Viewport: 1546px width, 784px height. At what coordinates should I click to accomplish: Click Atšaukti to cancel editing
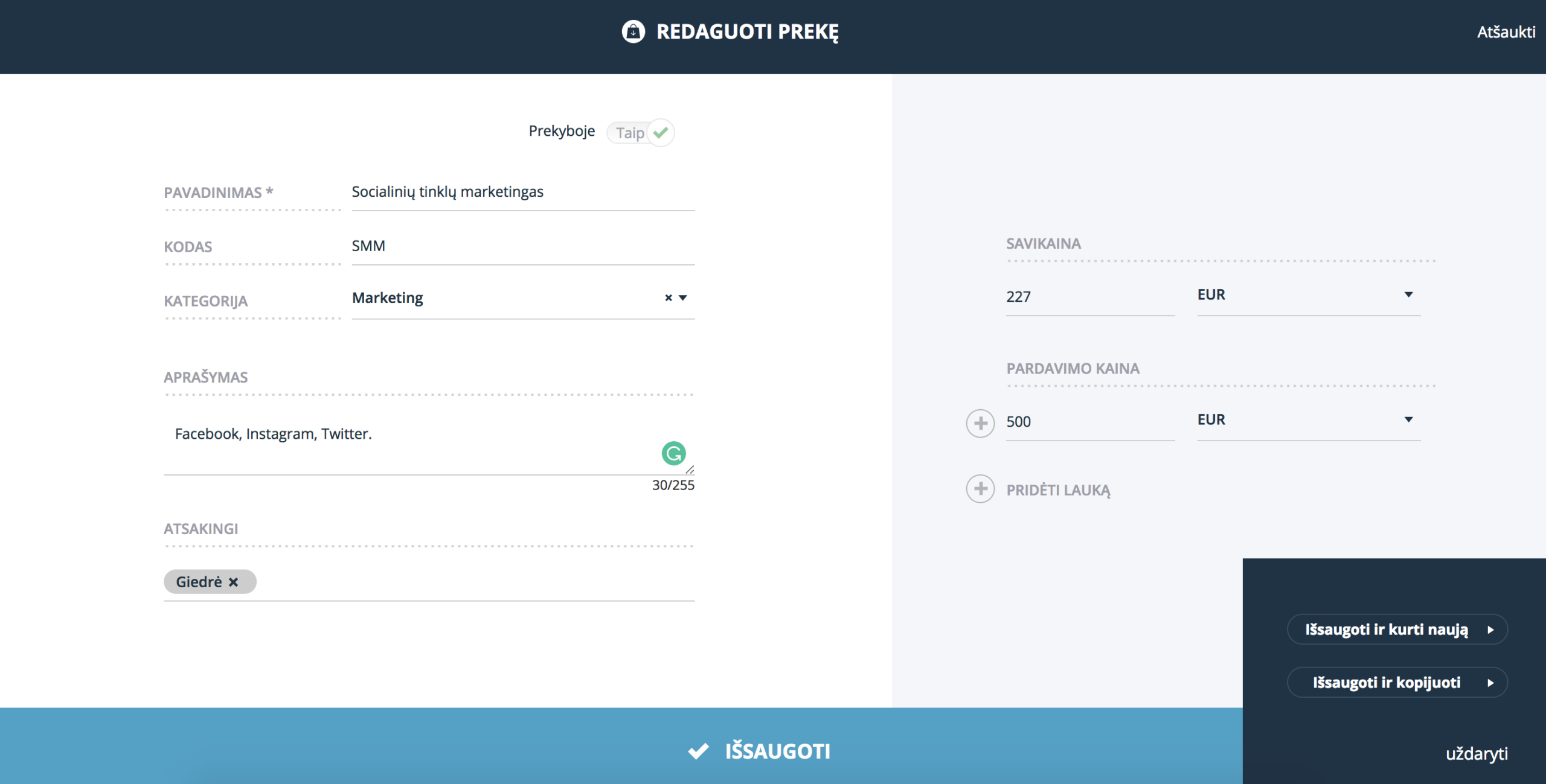click(1506, 32)
